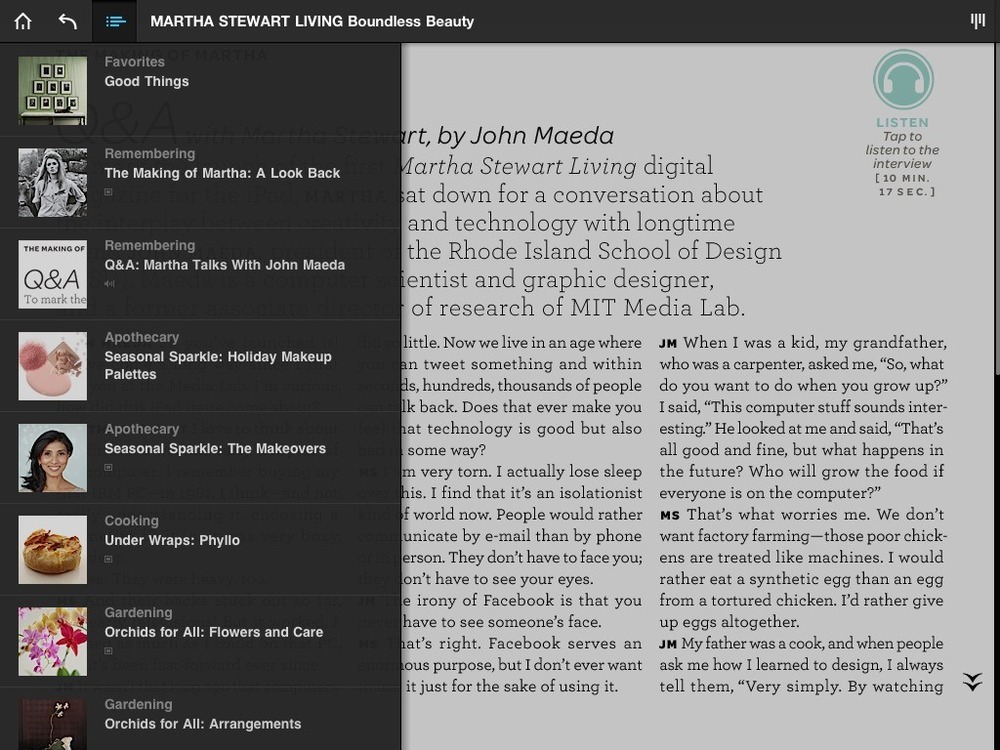This screenshot has height=750, width=1000.
Task: Click the small icon under Under Wraps: Phyllo
Action: coord(109,559)
